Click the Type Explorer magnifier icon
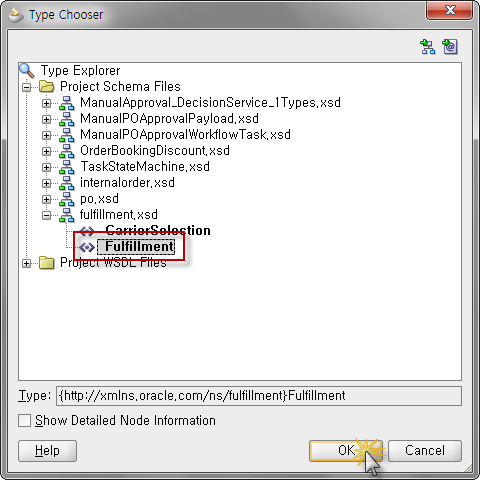The width and height of the screenshot is (480, 480). pyautogui.click(x=27, y=70)
